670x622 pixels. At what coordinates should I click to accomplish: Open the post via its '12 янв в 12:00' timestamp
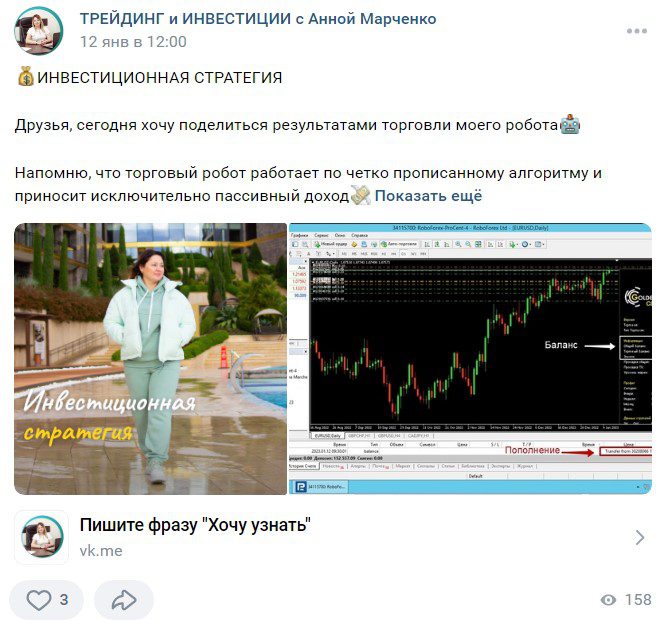point(133,42)
